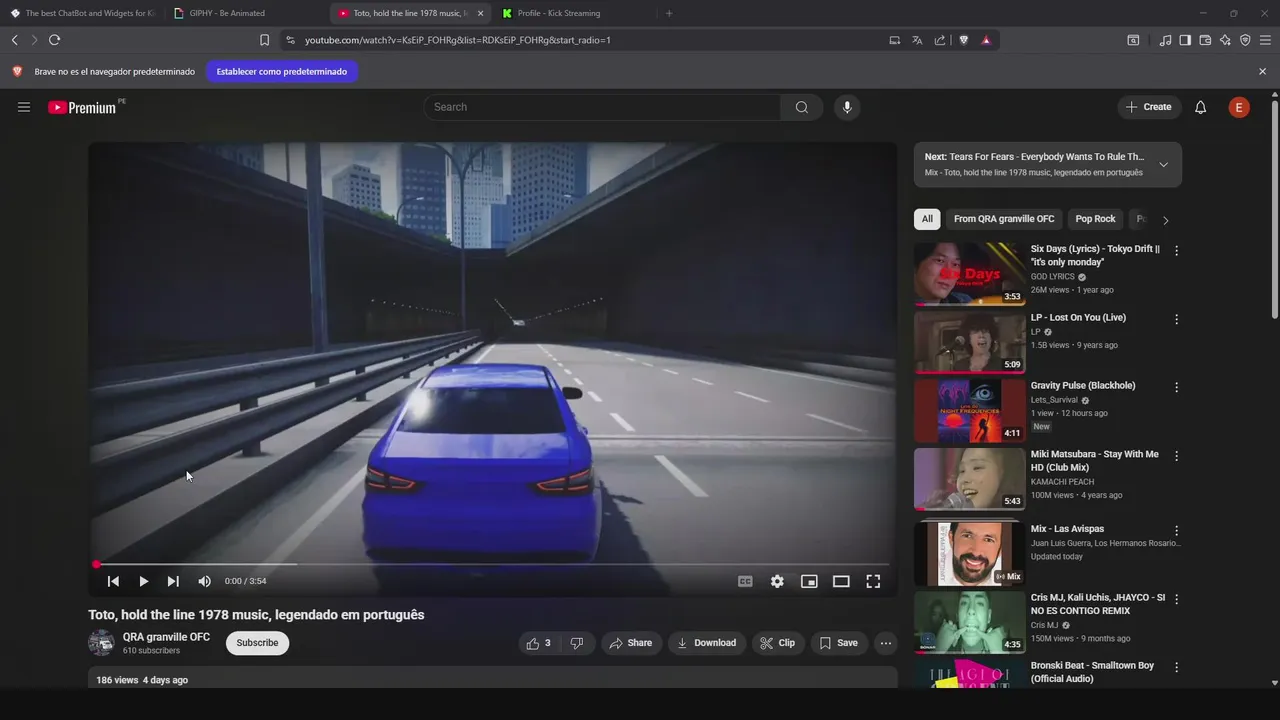
Task: Click the Create button
Action: point(1149,107)
